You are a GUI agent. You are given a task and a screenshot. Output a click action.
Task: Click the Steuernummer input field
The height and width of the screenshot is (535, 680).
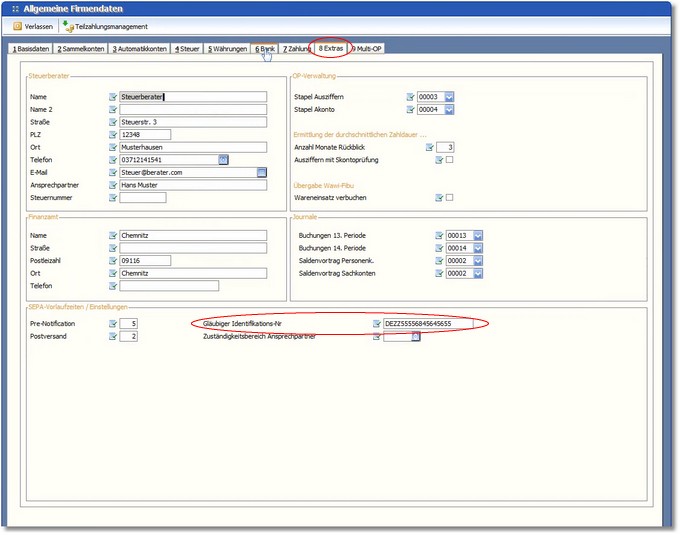(143, 198)
